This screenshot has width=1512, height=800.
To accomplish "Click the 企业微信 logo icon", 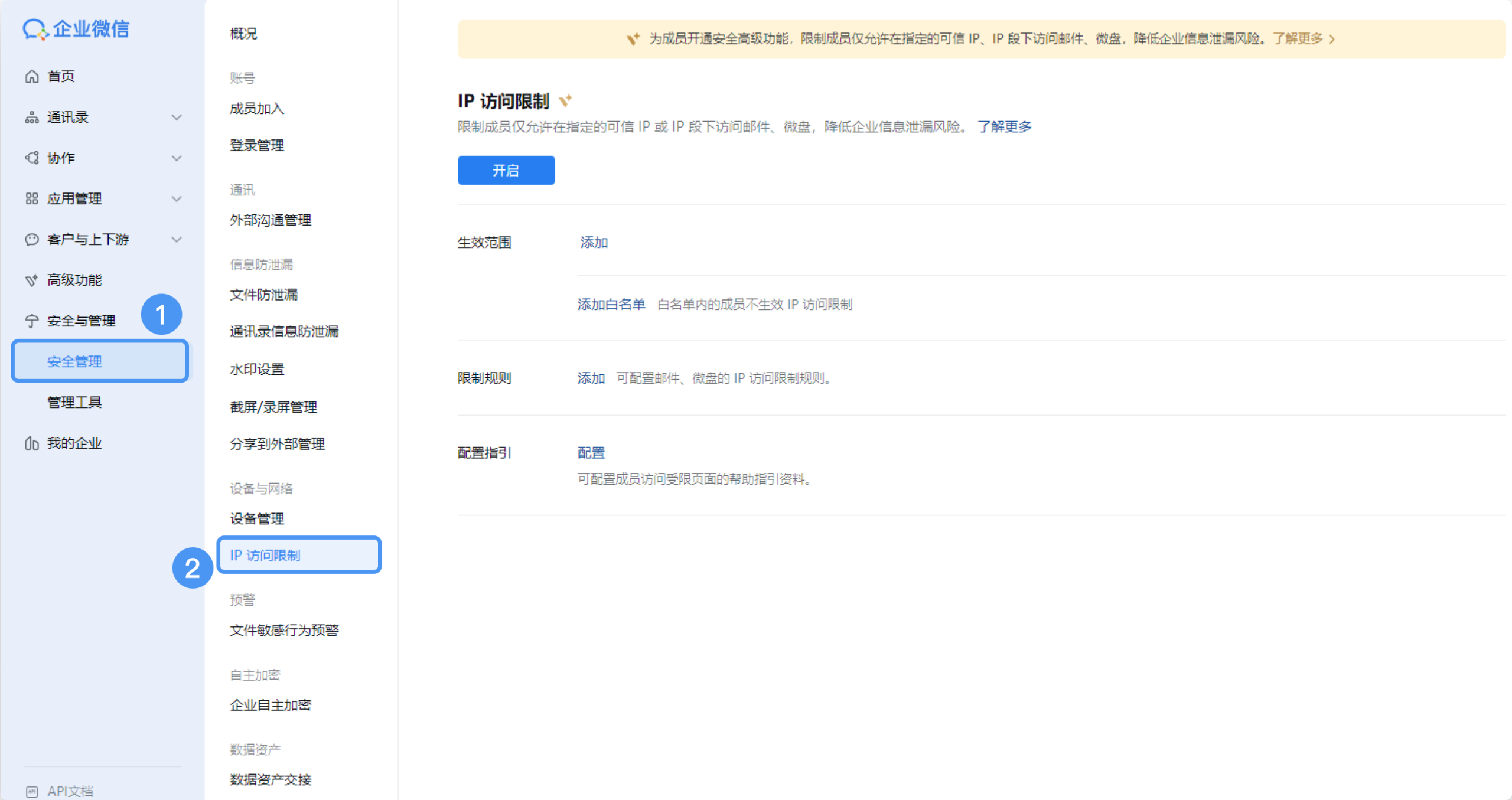I will [35, 29].
